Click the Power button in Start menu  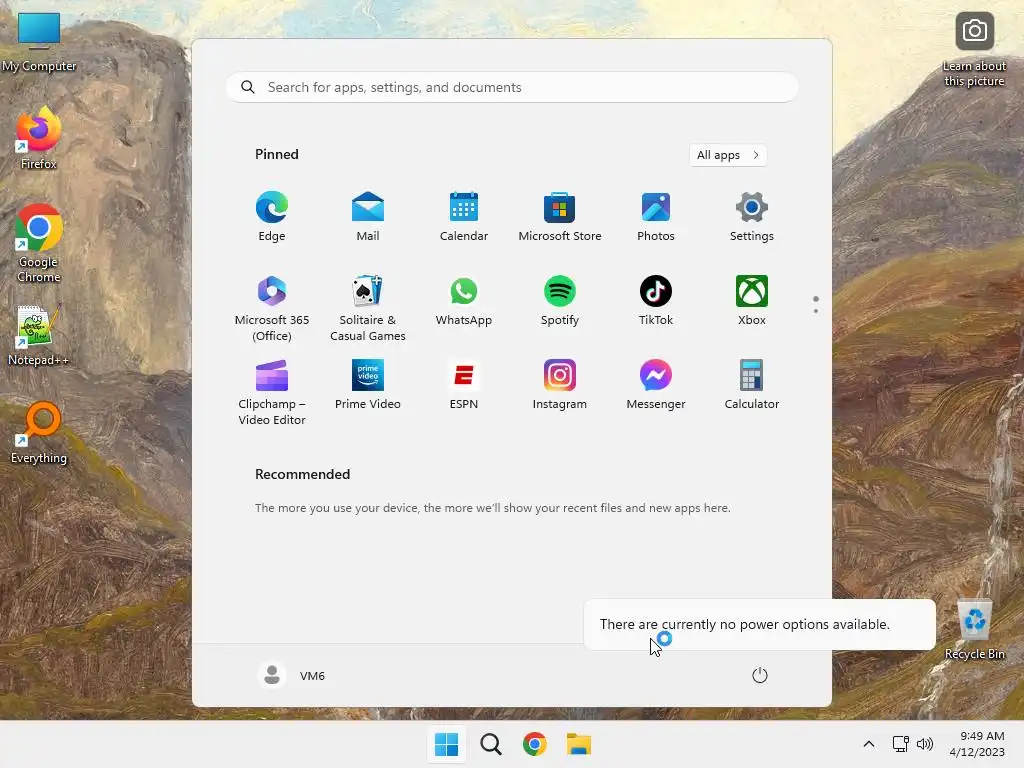[760, 675]
